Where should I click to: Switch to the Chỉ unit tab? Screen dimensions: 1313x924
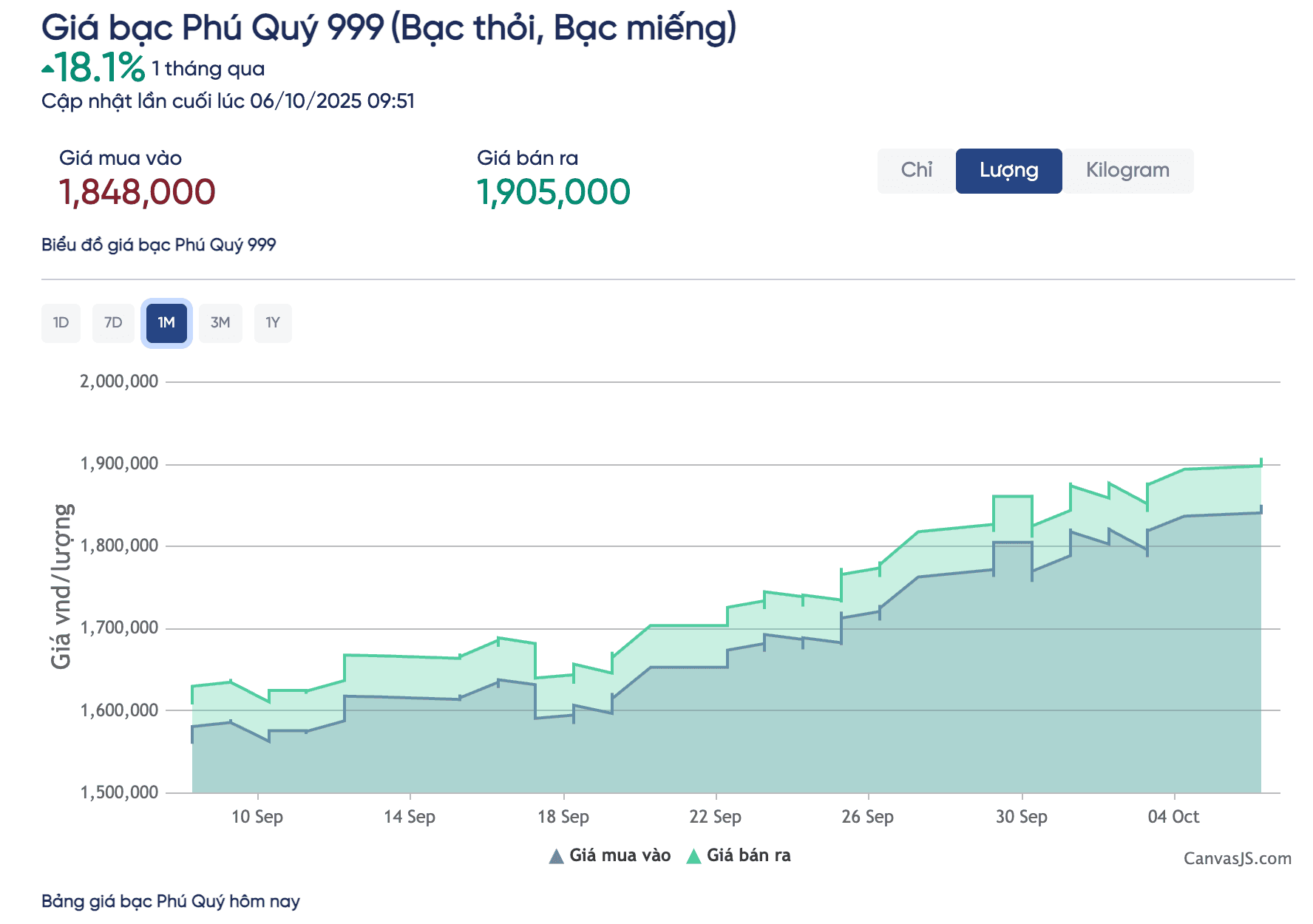(916, 171)
